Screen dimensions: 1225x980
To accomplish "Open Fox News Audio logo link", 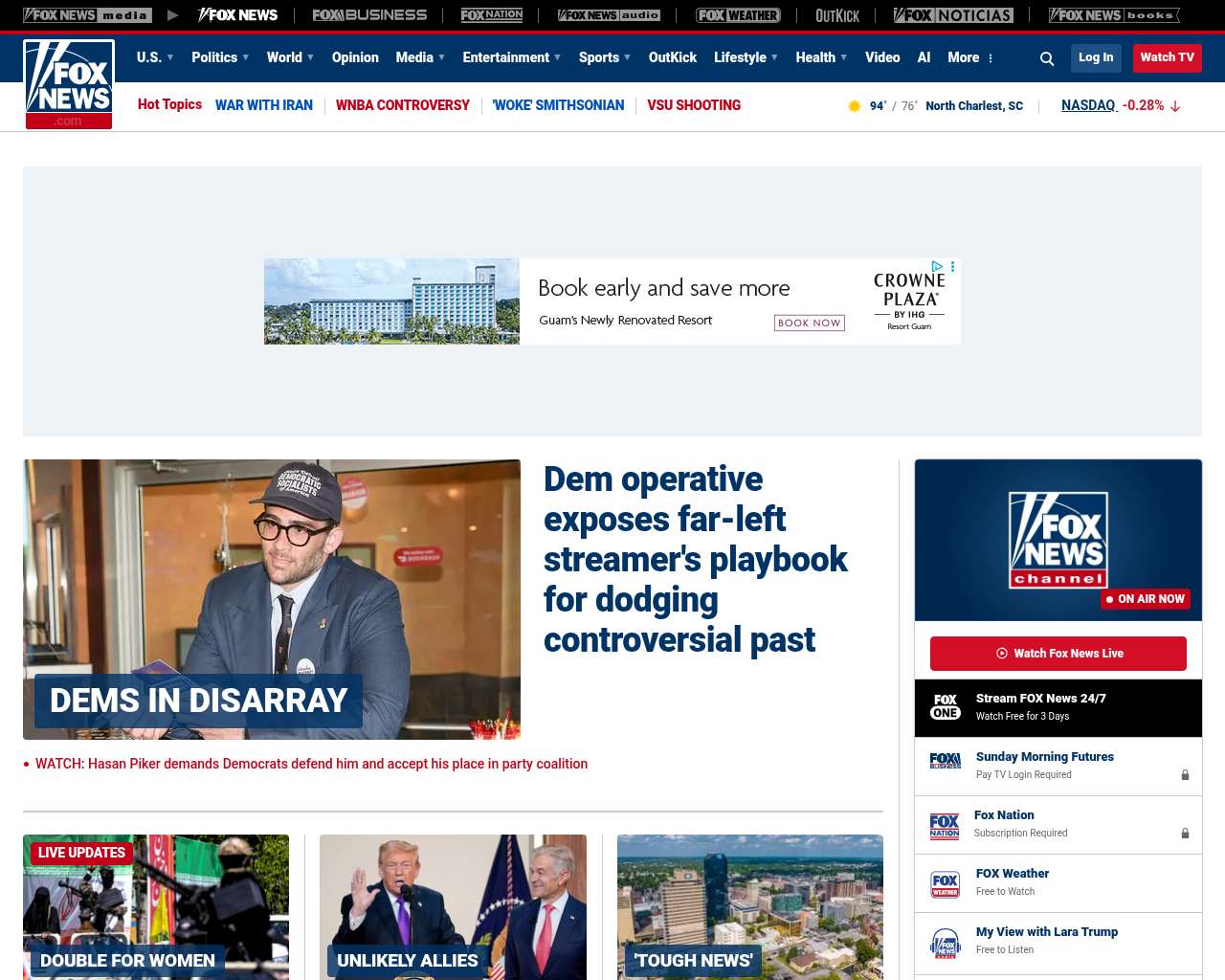I will (609, 15).
